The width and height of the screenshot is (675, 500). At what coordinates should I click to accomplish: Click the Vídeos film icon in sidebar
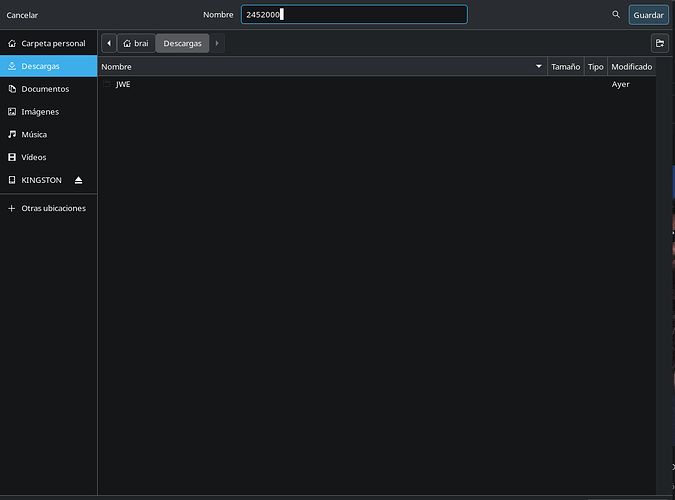click(x=12, y=157)
